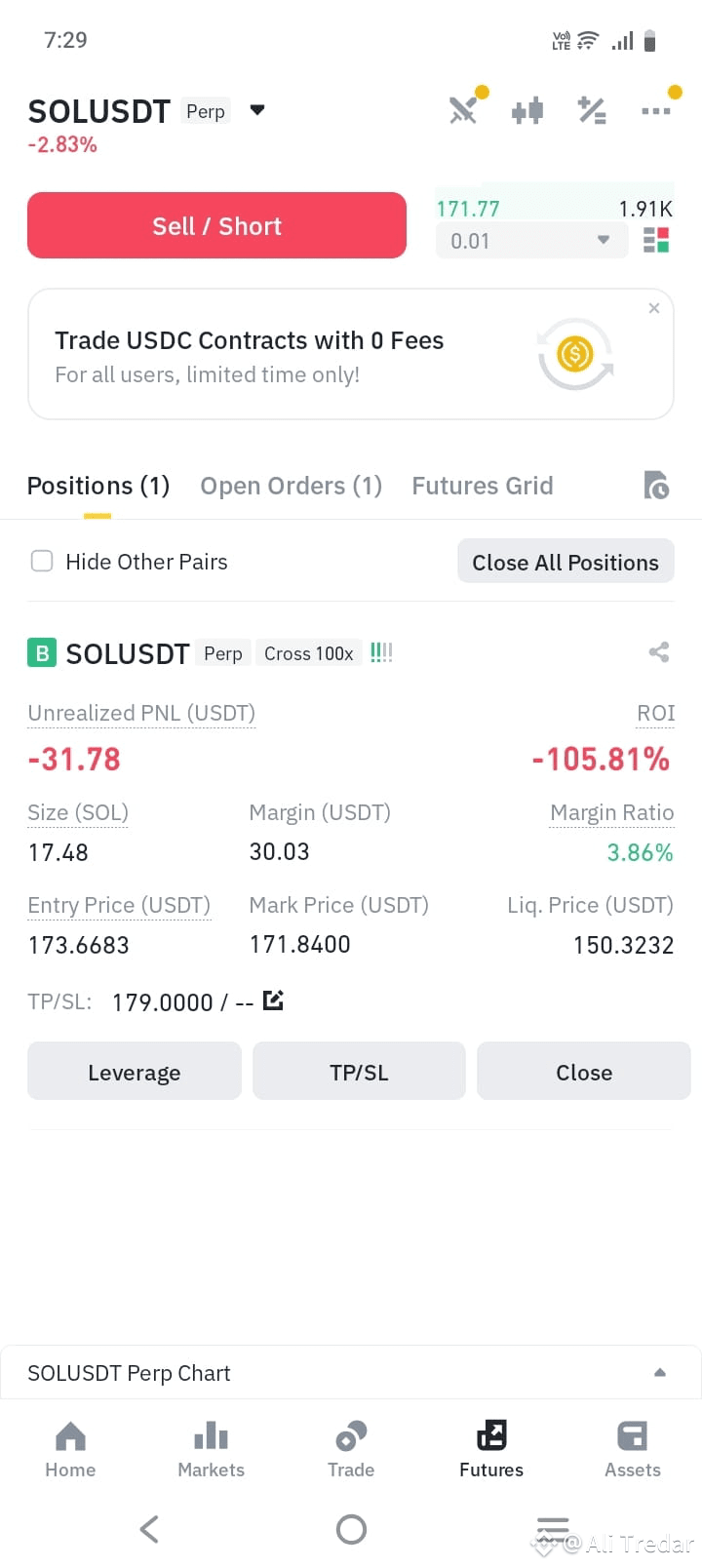Screen dimensions: 702x1568
Task: Share the SOLUSDT position
Action: (x=659, y=652)
